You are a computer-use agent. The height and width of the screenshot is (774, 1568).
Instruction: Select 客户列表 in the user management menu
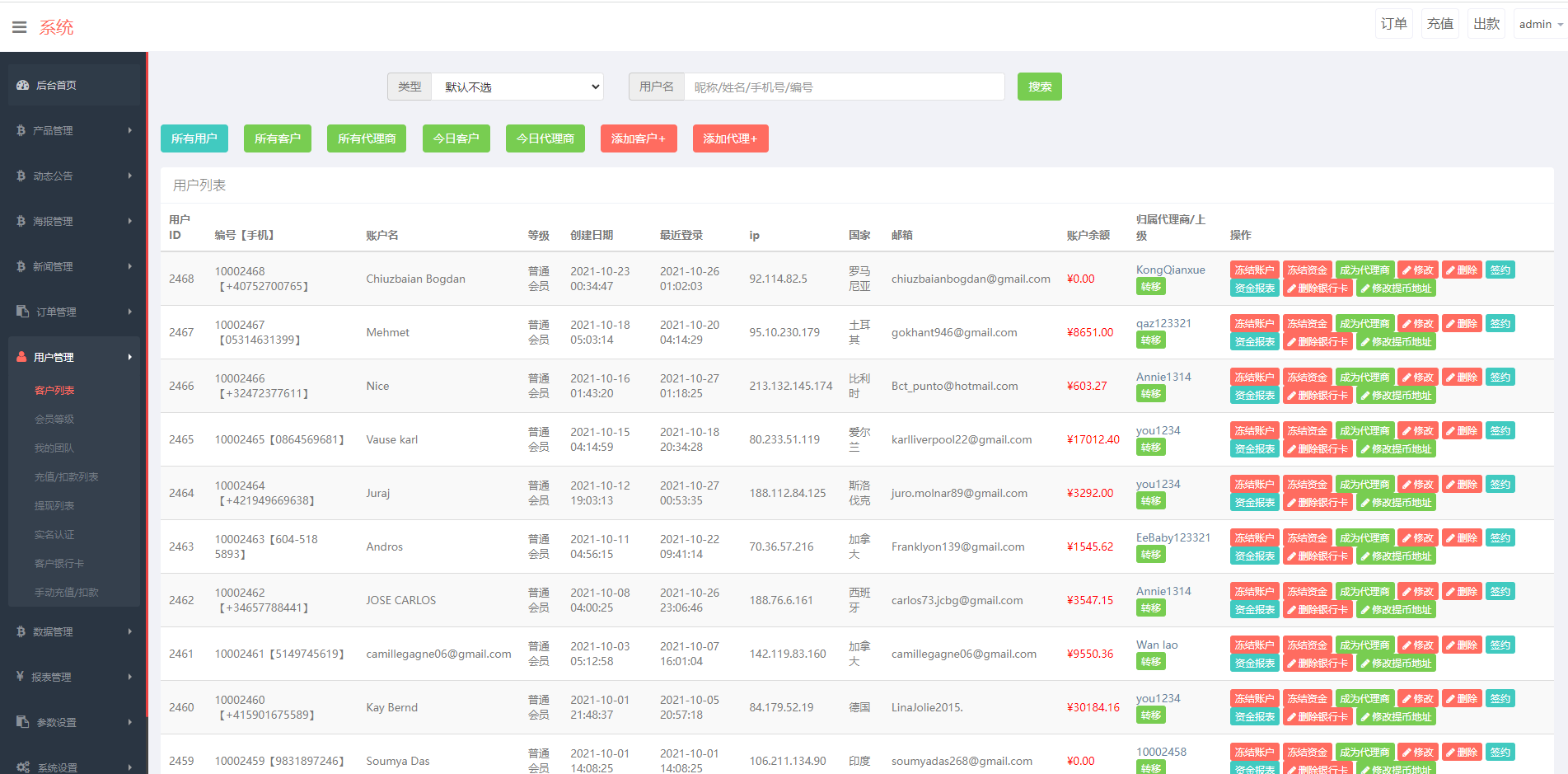click(x=54, y=389)
